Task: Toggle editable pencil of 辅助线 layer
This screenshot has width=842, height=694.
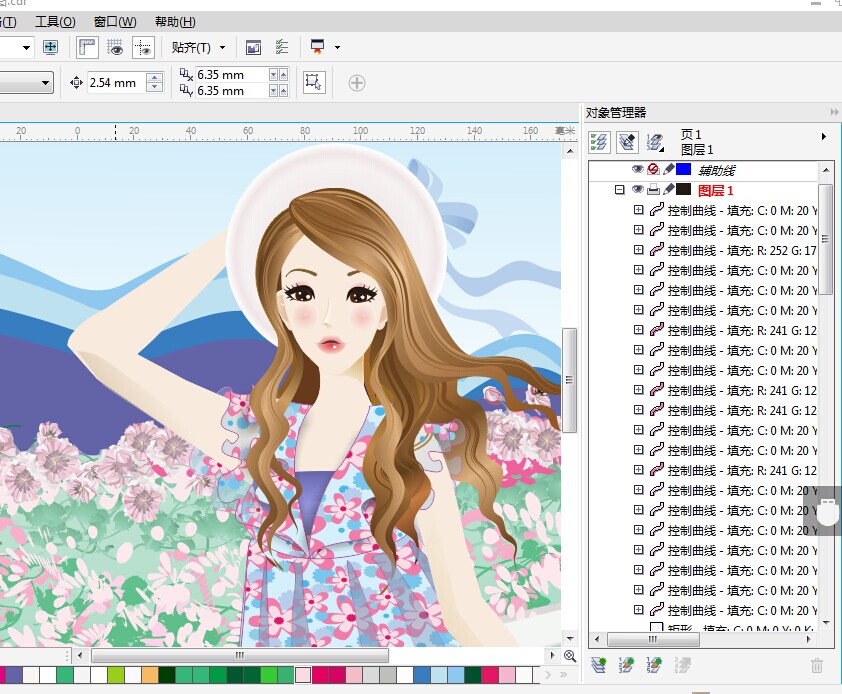Action: [669, 170]
